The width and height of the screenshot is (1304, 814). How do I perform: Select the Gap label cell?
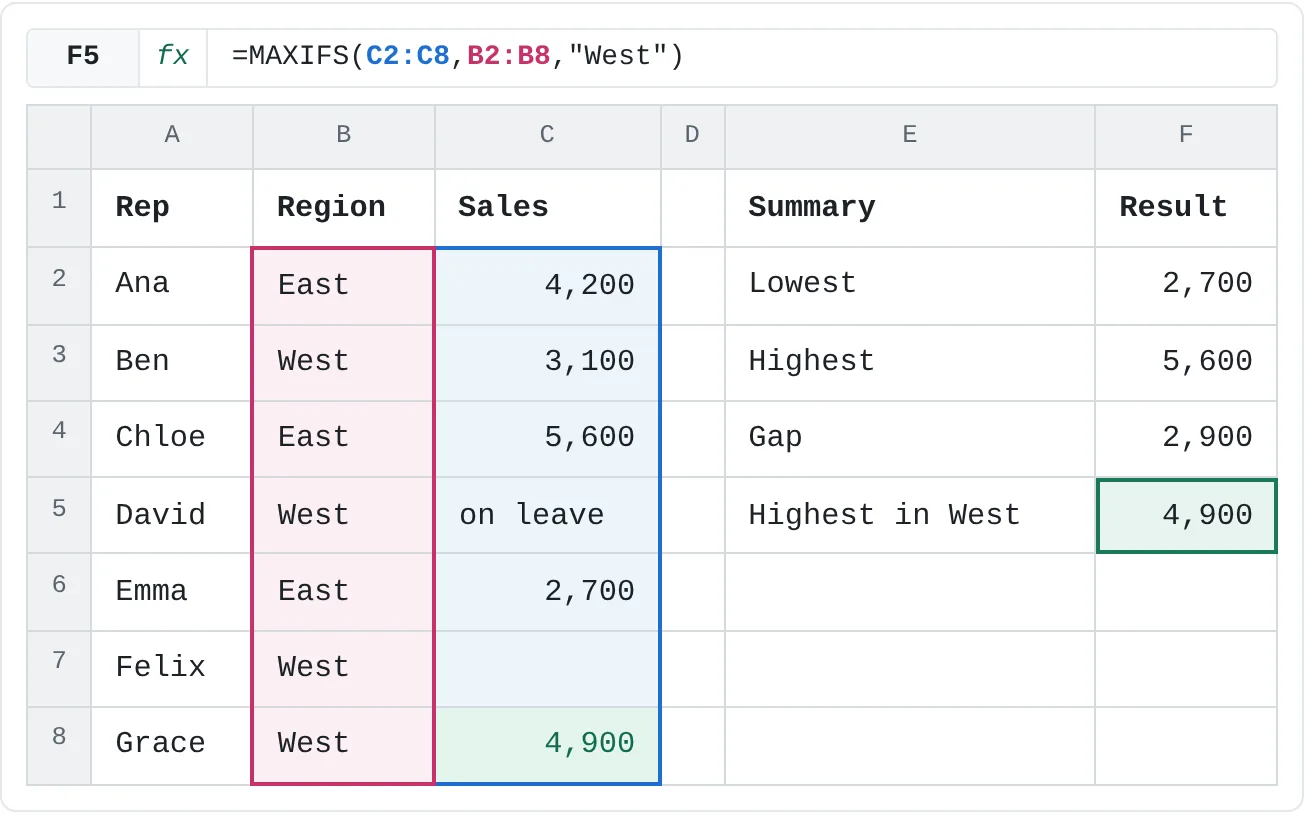tap(910, 439)
